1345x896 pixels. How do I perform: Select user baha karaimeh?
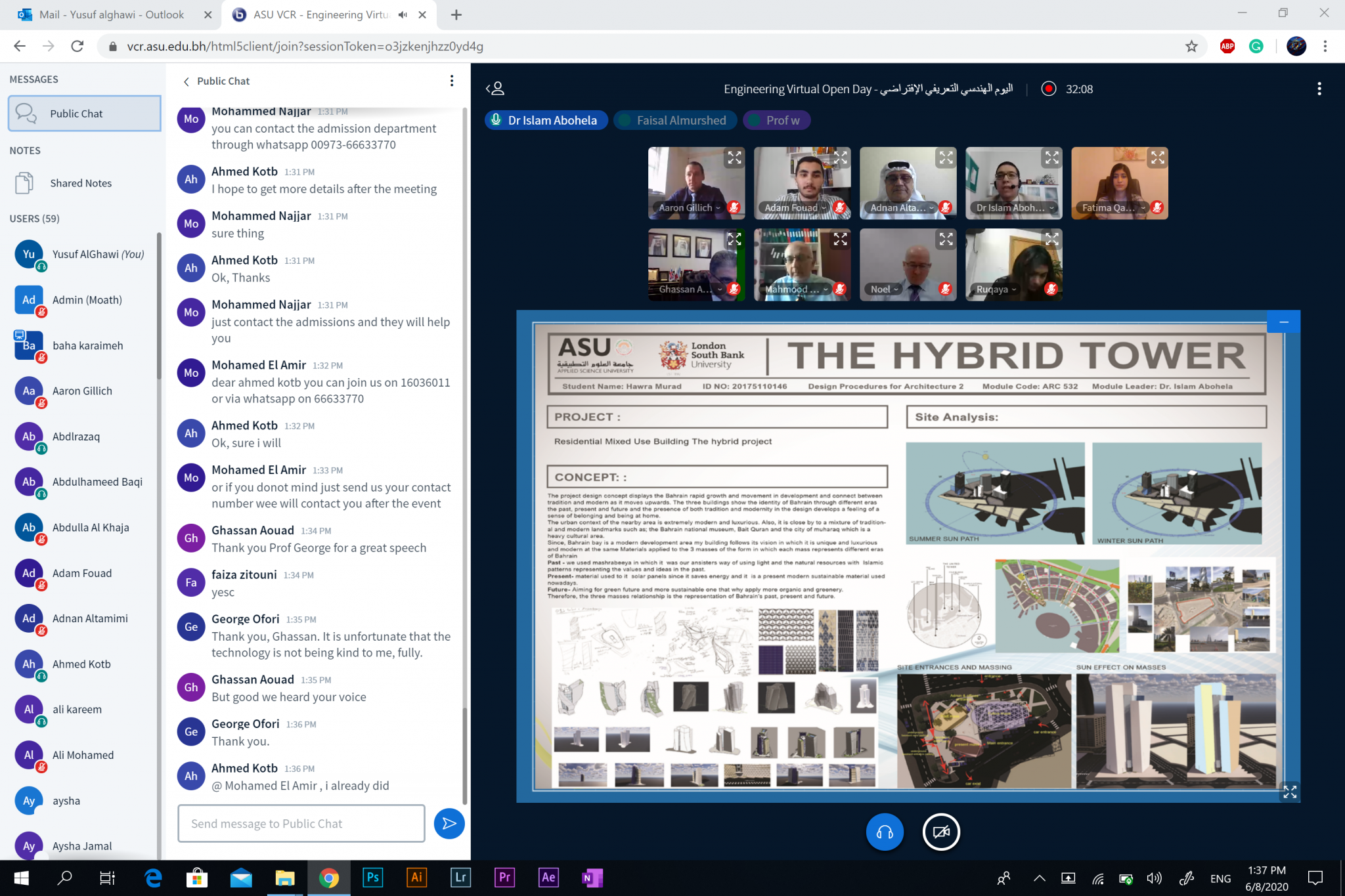tap(82, 345)
